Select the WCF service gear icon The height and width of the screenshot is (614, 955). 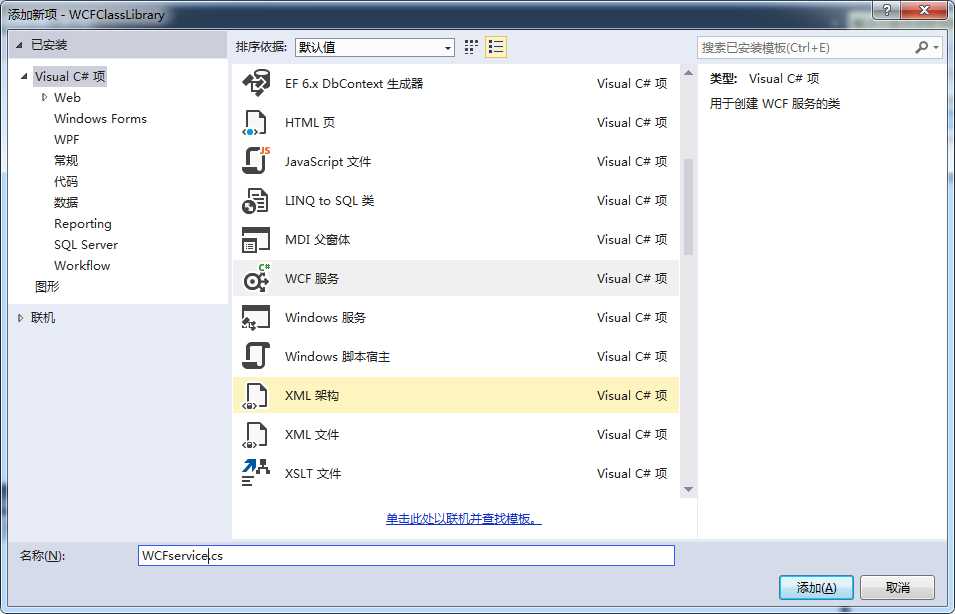tap(256, 278)
